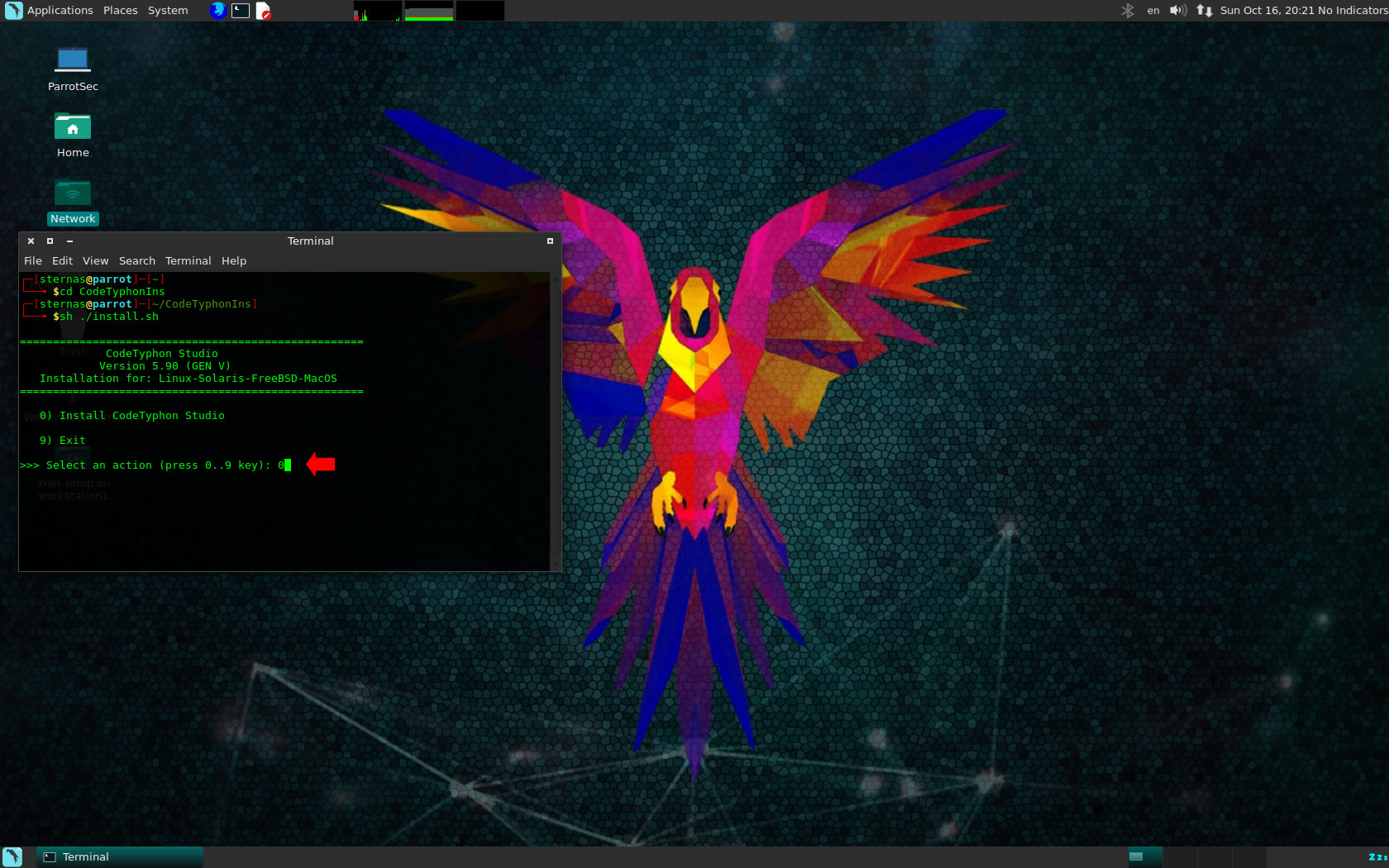Open the Applications menu
Image resolution: width=1389 pixels, height=868 pixels.
tap(60, 11)
